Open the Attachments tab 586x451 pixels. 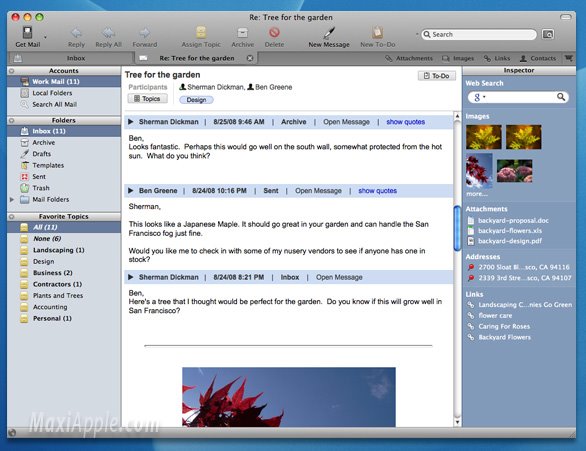pos(409,58)
